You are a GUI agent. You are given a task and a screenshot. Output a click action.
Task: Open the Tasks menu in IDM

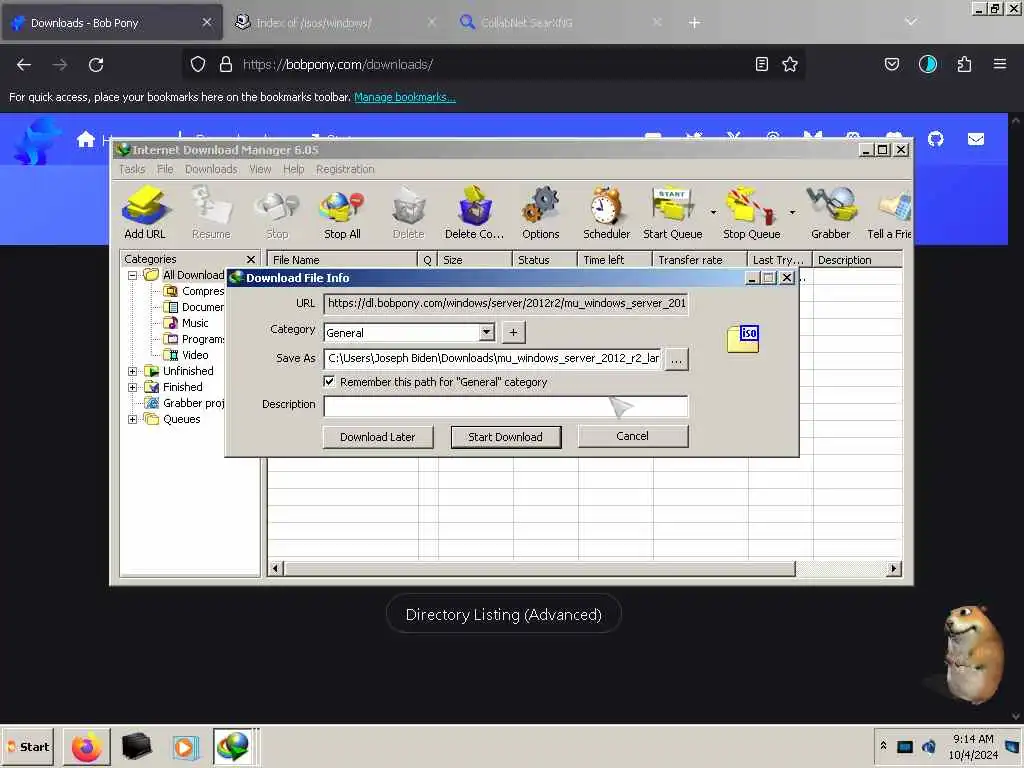132,169
